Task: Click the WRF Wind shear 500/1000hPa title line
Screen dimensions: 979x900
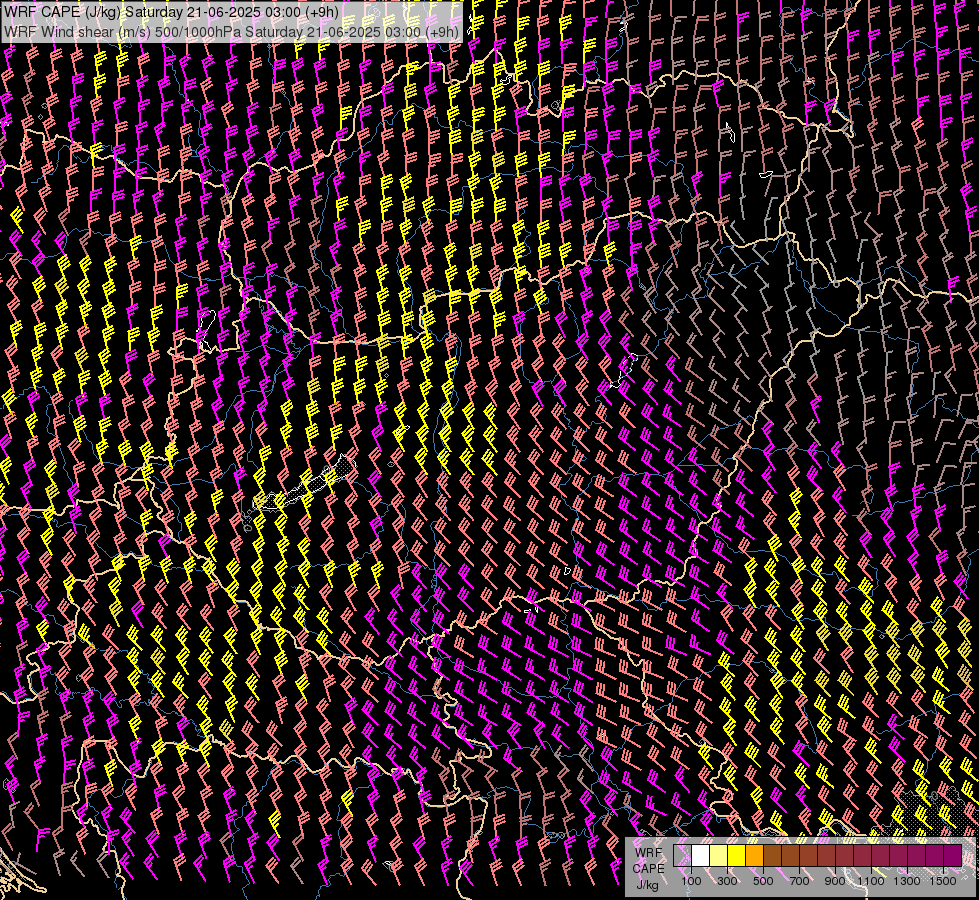Action: (232, 32)
